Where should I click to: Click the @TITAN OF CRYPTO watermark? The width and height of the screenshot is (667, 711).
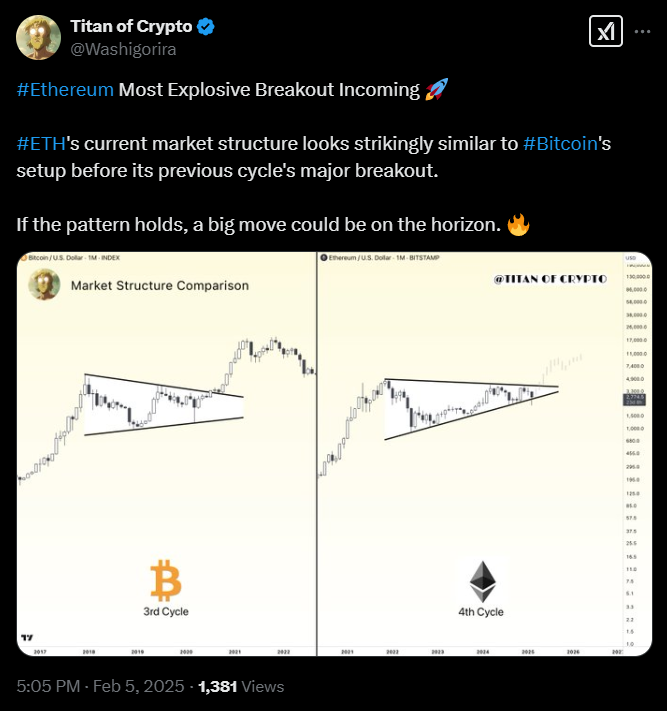tap(549, 280)
